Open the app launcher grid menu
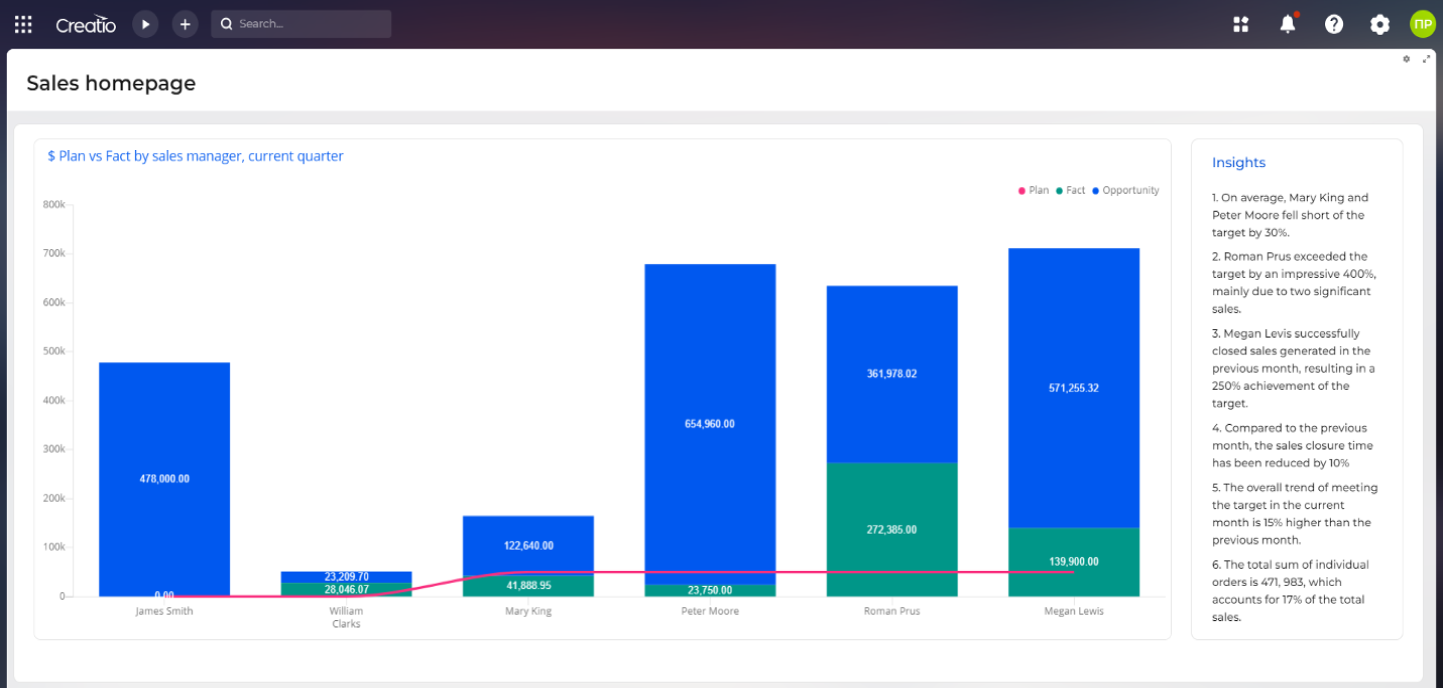This screenshot has width=1444, height=688. tap(23, 24)
